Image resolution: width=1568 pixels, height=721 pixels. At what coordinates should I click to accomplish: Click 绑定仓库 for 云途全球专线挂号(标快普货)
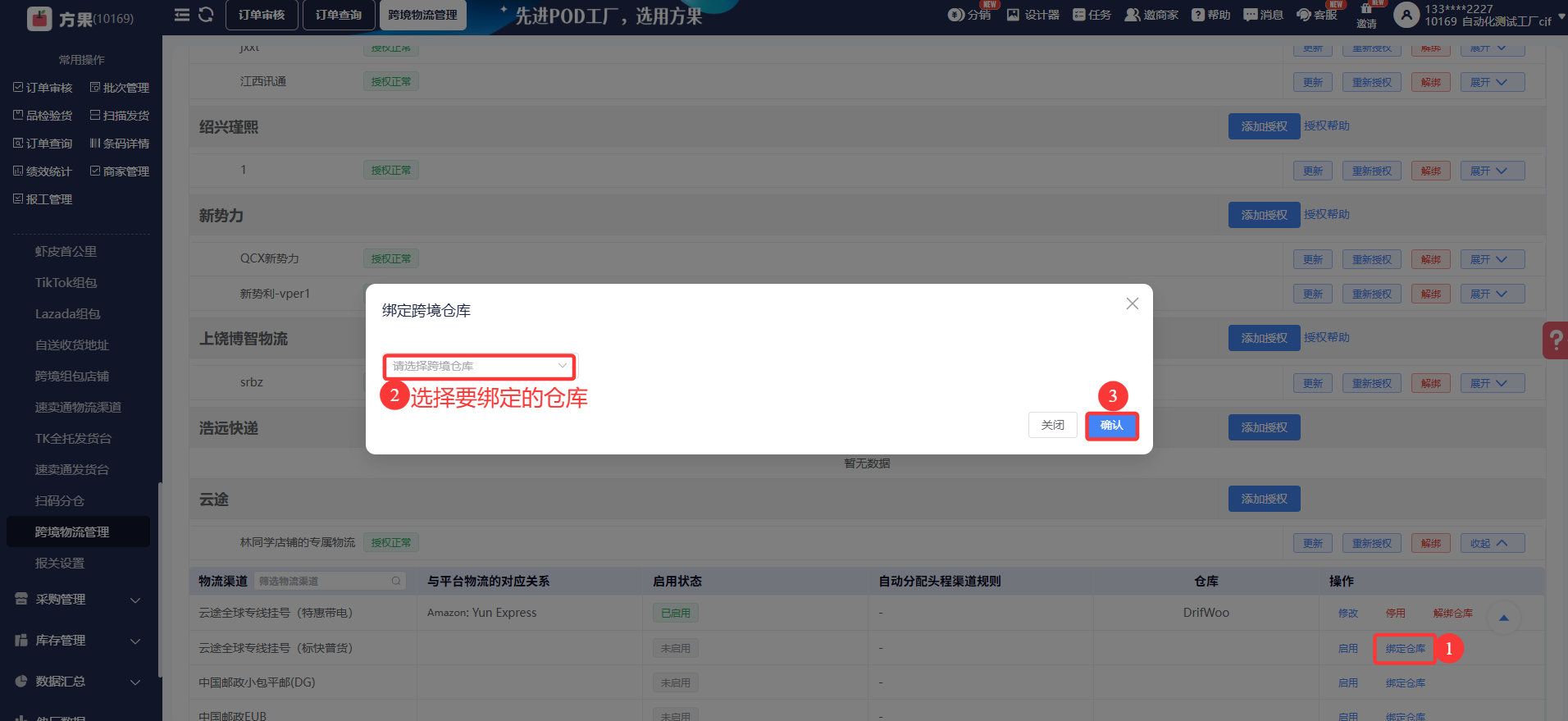1406,649
